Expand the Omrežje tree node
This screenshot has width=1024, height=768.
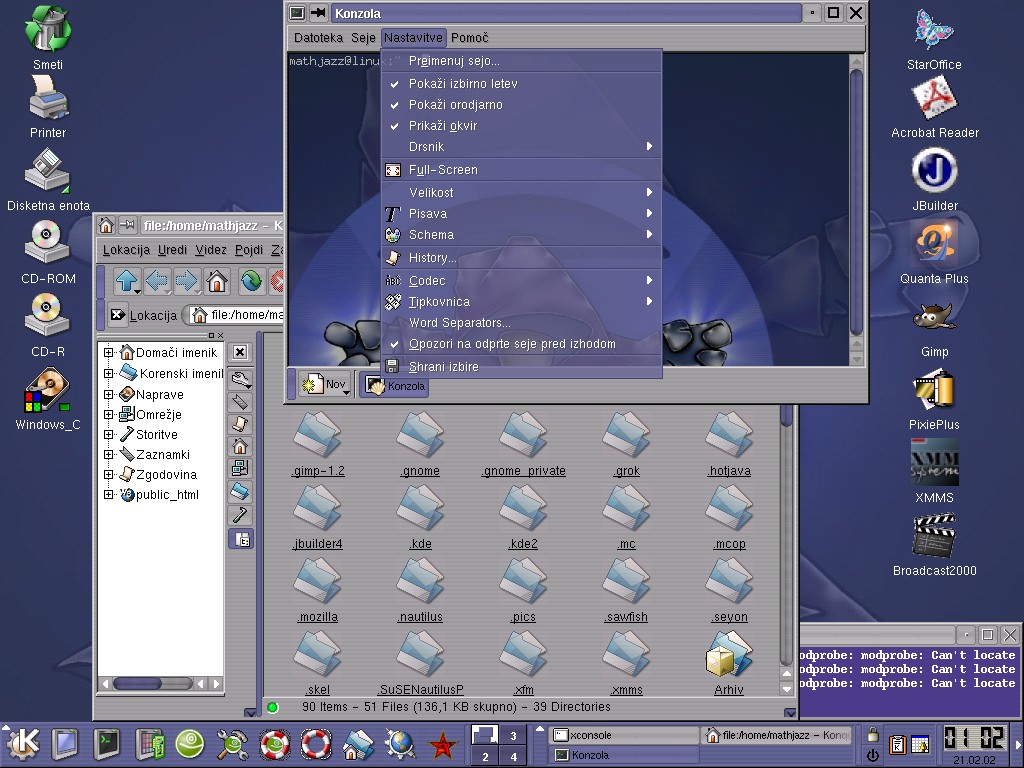[x=108, y=414]
